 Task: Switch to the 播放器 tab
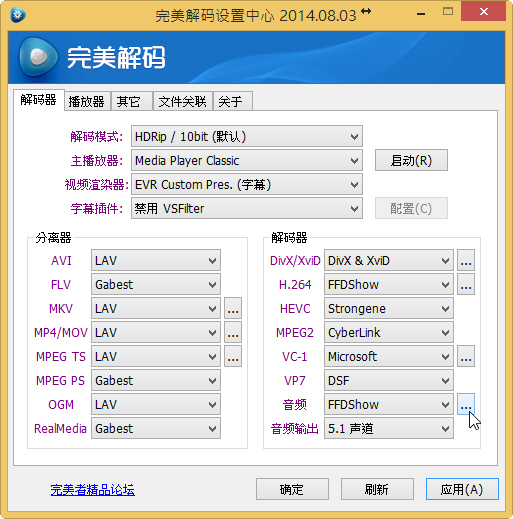(87, 101)
